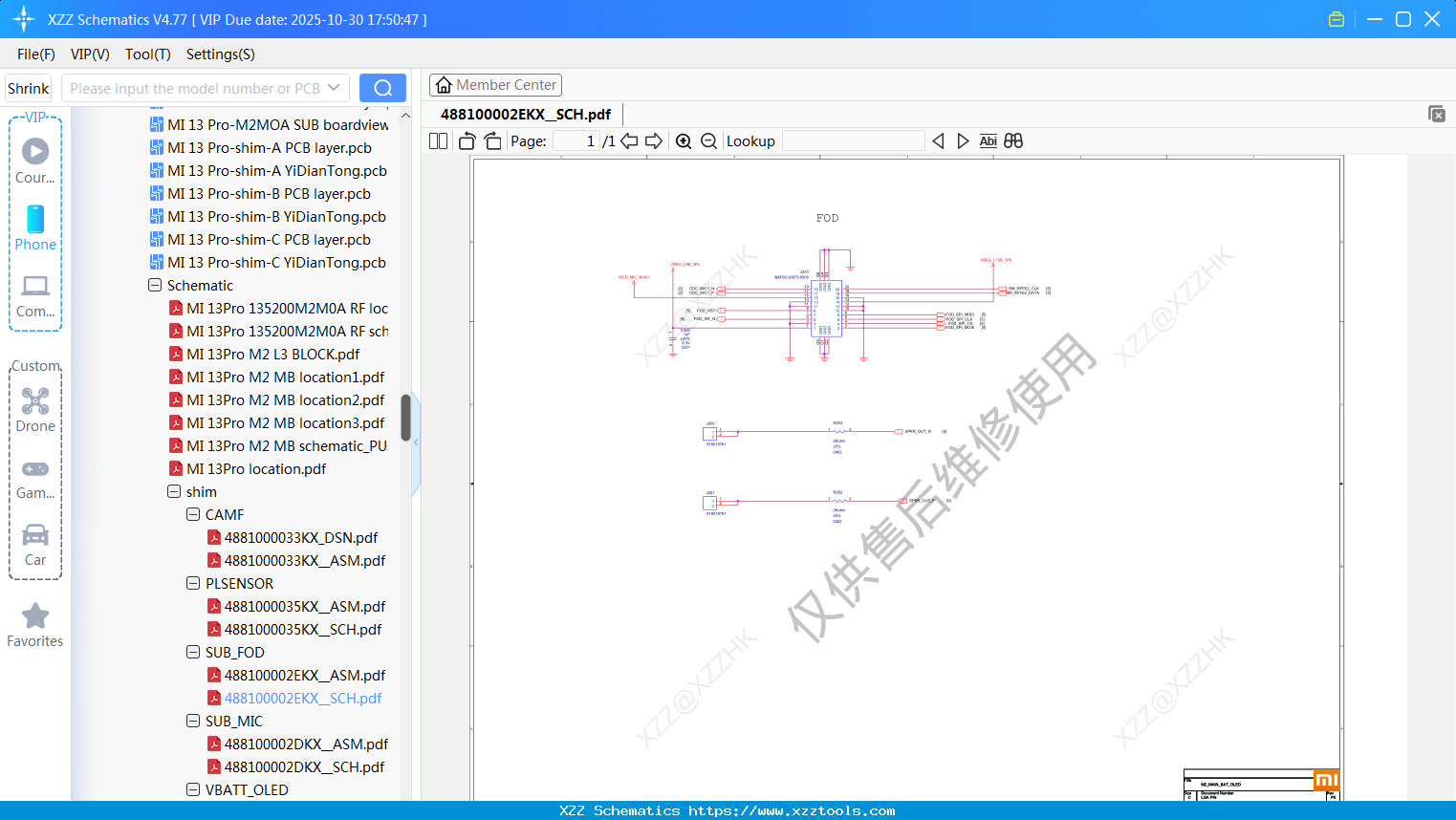Viewport: 1456px width, 820px height.
Task: Collapse the file tree panel handle
Action: pos(416,442)
